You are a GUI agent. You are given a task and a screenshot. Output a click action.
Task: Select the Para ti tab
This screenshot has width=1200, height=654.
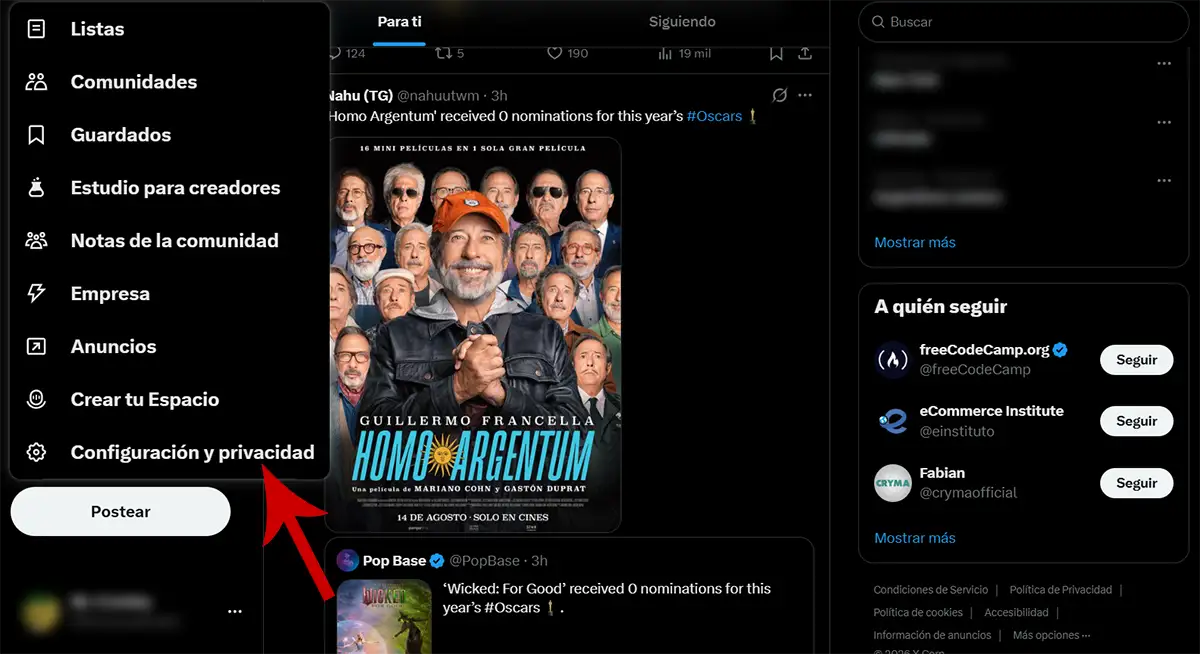[399, 22]
